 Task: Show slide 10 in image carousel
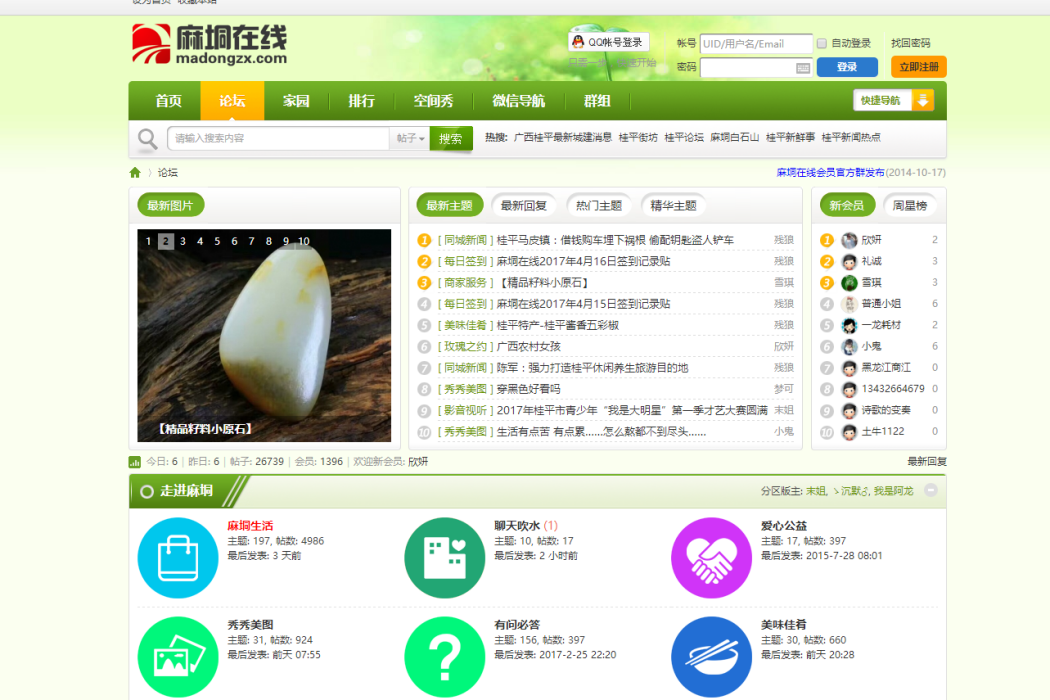tap(304, 241)
